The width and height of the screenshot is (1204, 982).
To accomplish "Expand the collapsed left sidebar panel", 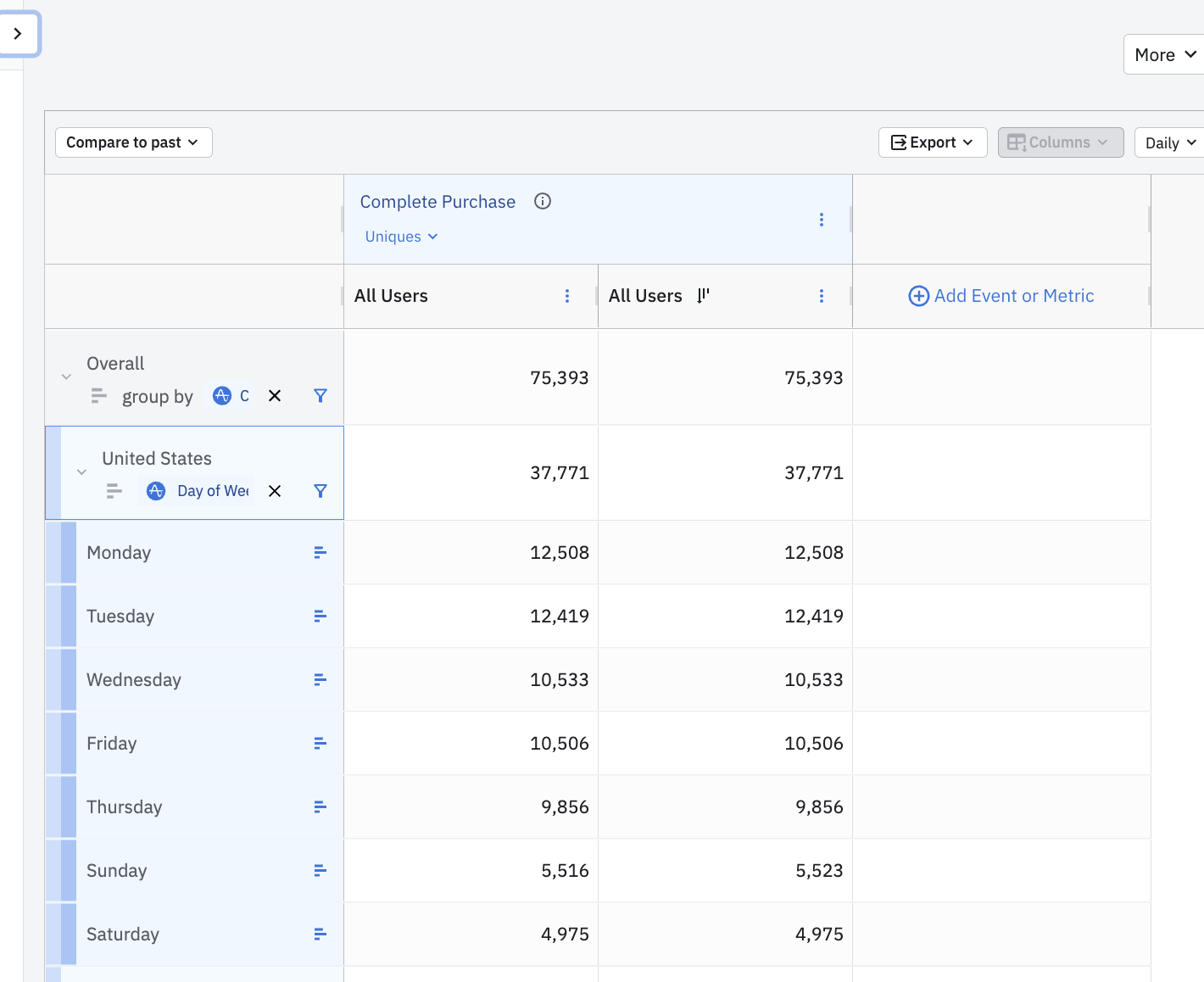I will tap(18, 34).
